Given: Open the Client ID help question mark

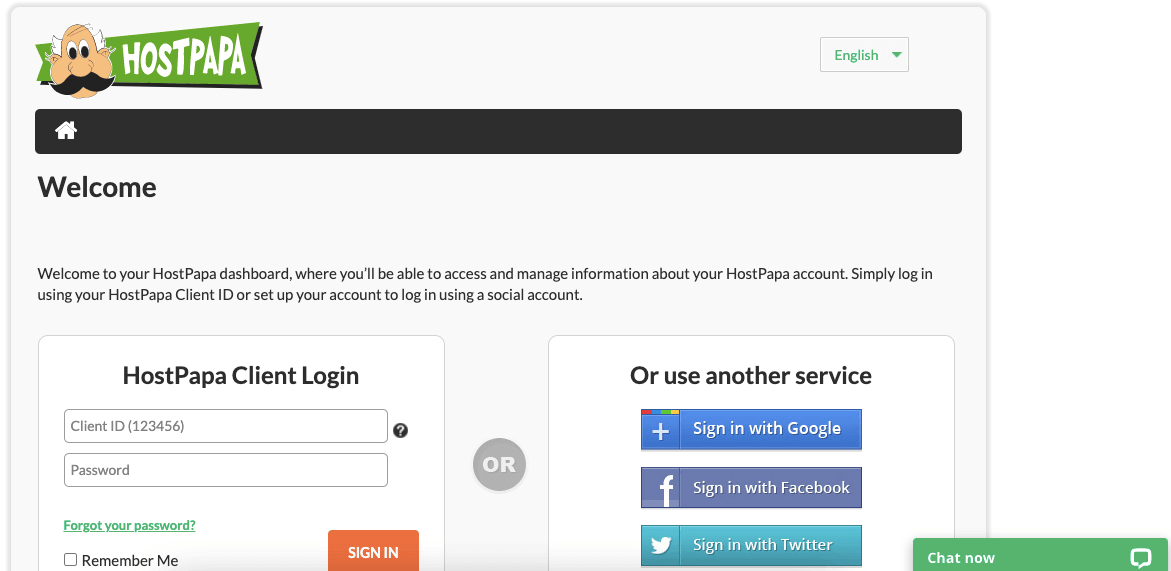Looking at the screenshot, I should [x=400, y=430].
